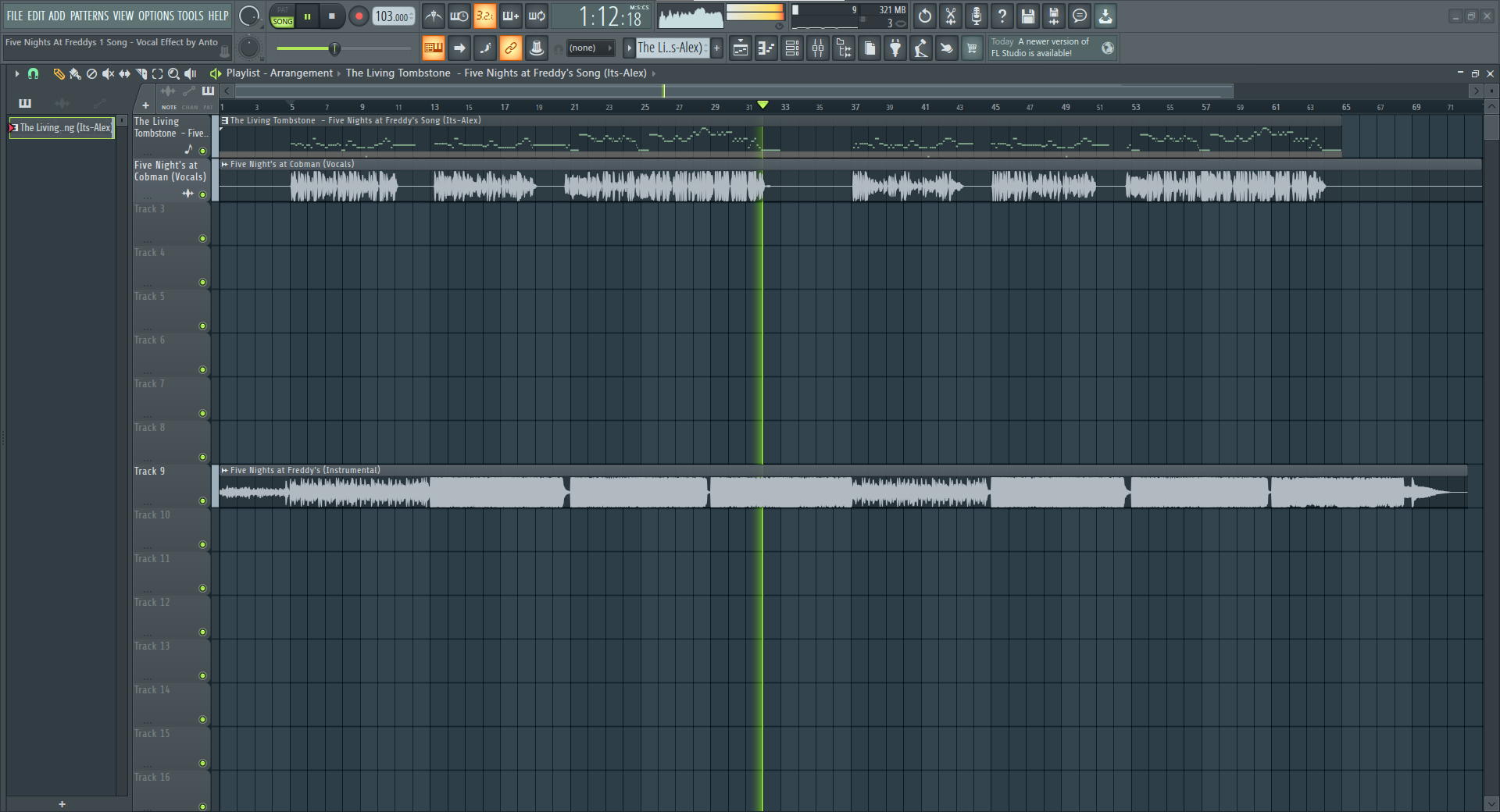This screenshot has height=812, width=1500.
Task: Toggle the metronome icon
Action: point(433,16)
